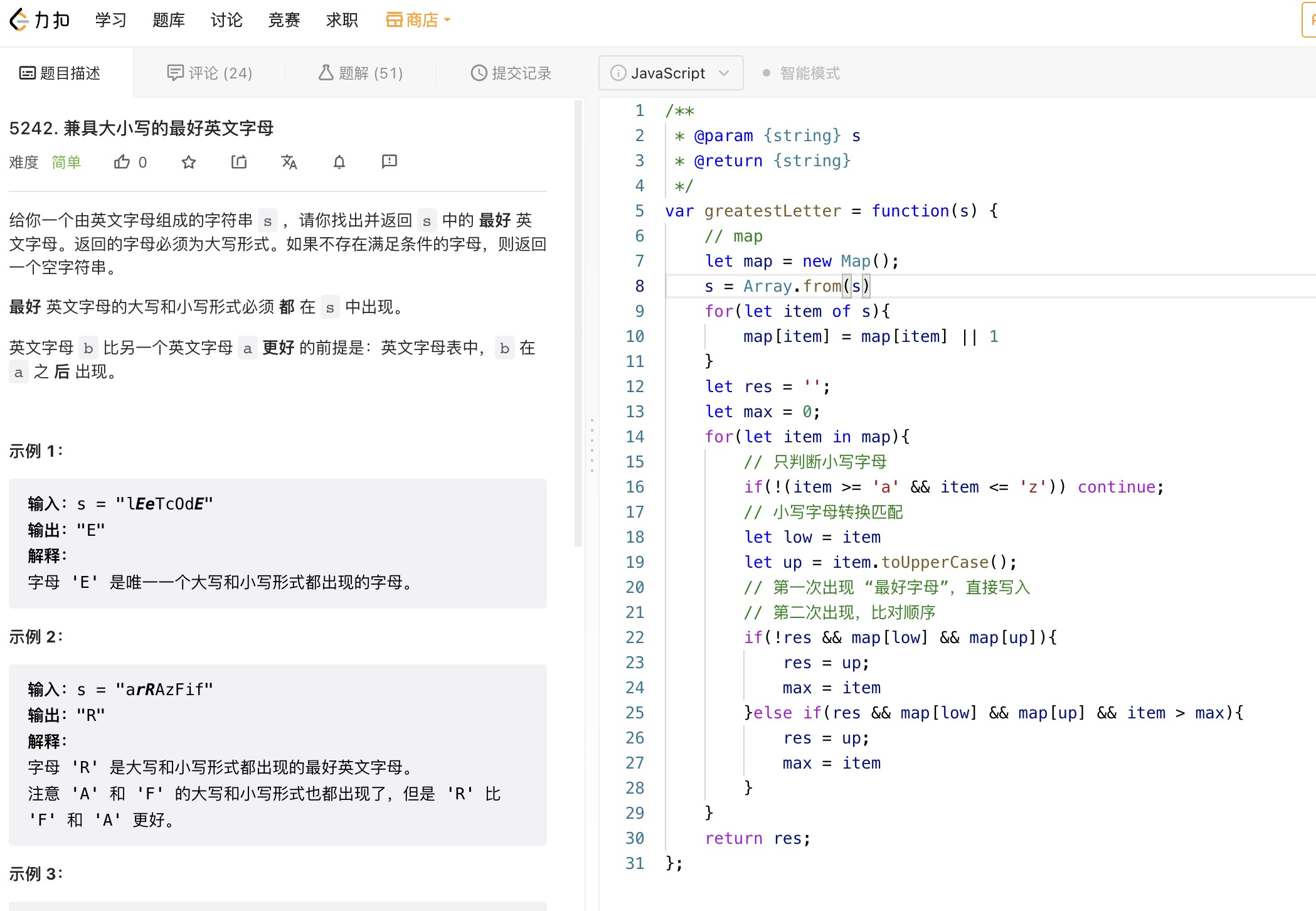Go to the 提交记录 submissions tab
The height and width of the screenshot is (911, 1316).
click(x=511, y=73)
